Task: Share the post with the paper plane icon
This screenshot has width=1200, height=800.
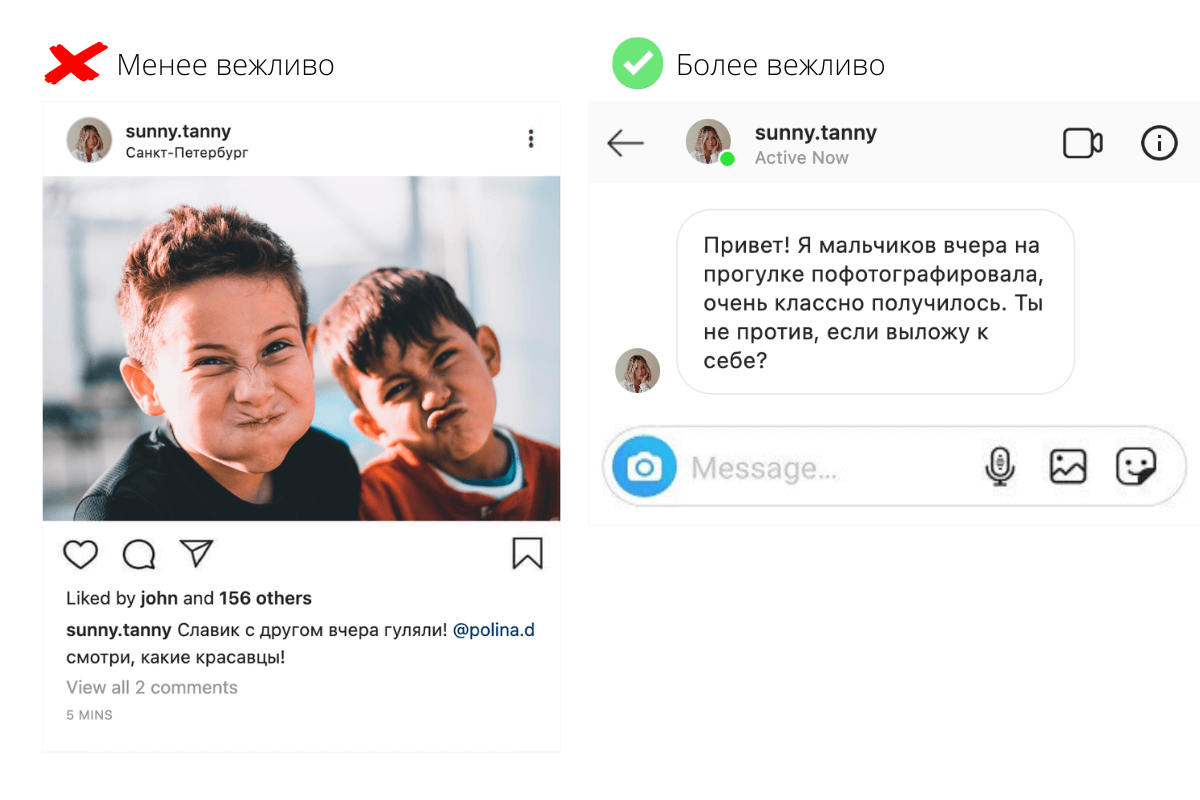Action: (196, 553)
